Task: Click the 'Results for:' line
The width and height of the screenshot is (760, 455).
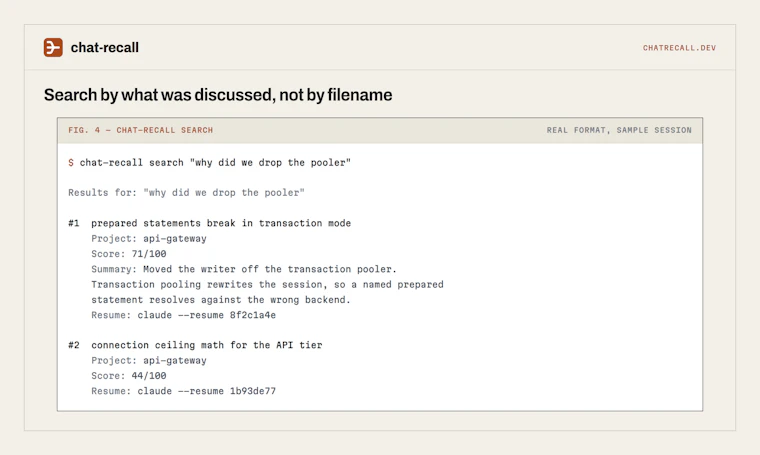Action: [186, 193]
